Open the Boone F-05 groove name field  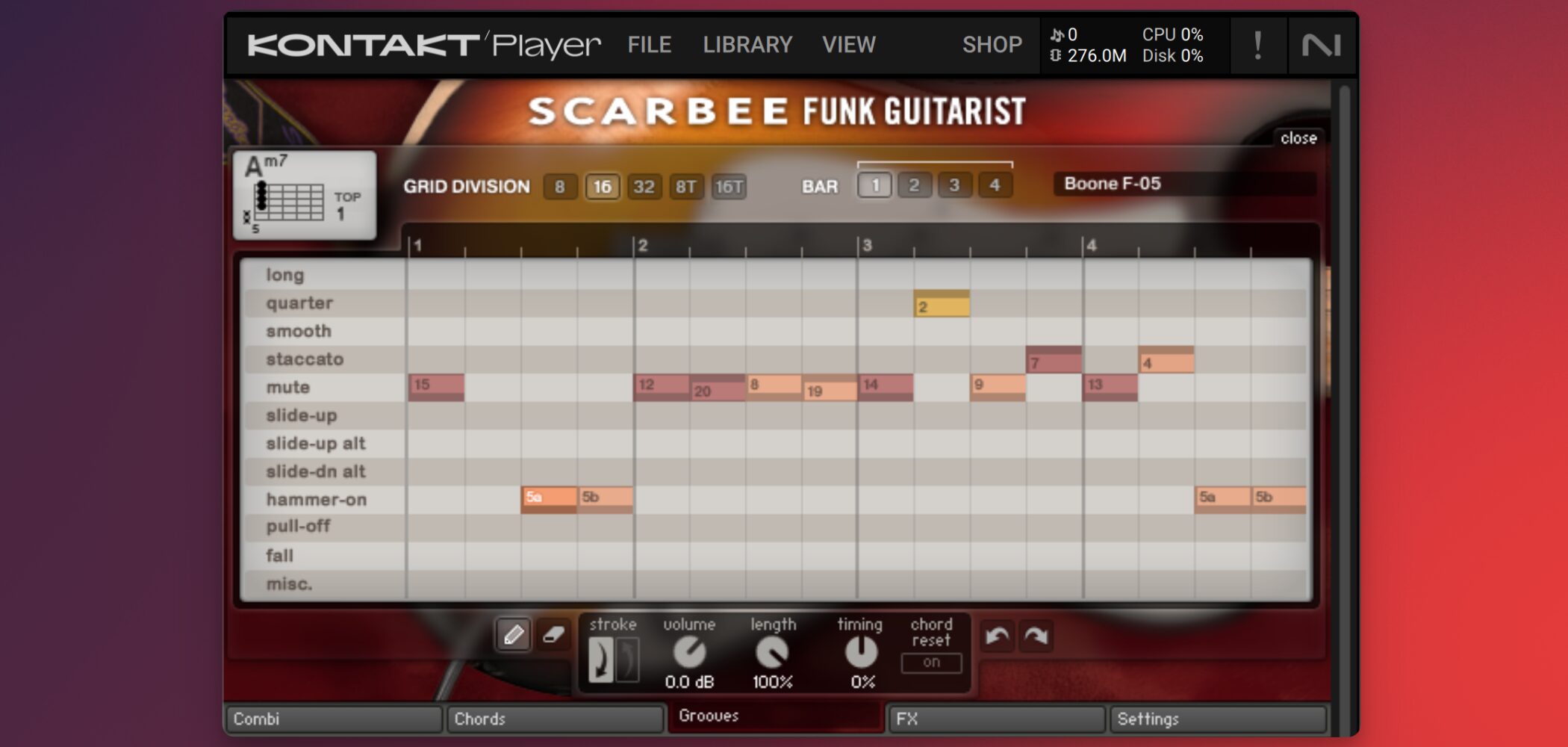point(1185,184)
